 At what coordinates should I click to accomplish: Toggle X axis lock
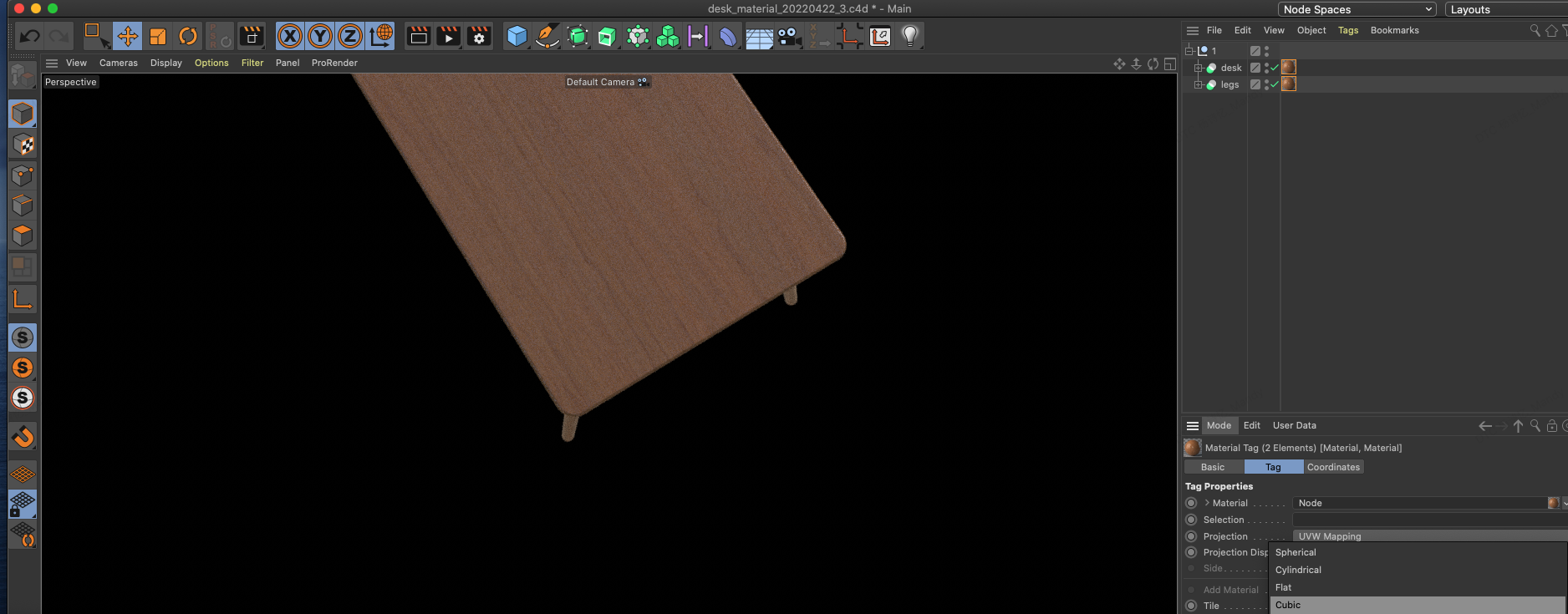tap(290, 36)
